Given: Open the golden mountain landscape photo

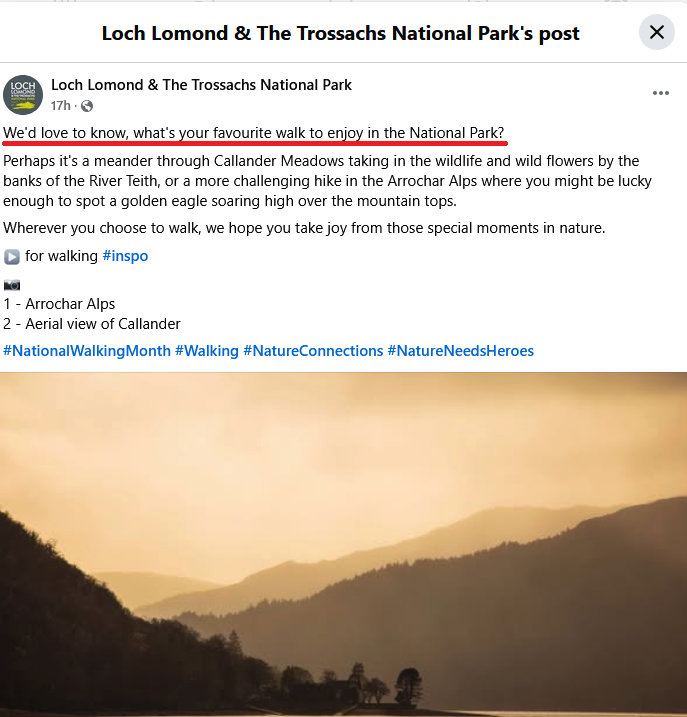Looking at the screenshot, I should (344, 544).
